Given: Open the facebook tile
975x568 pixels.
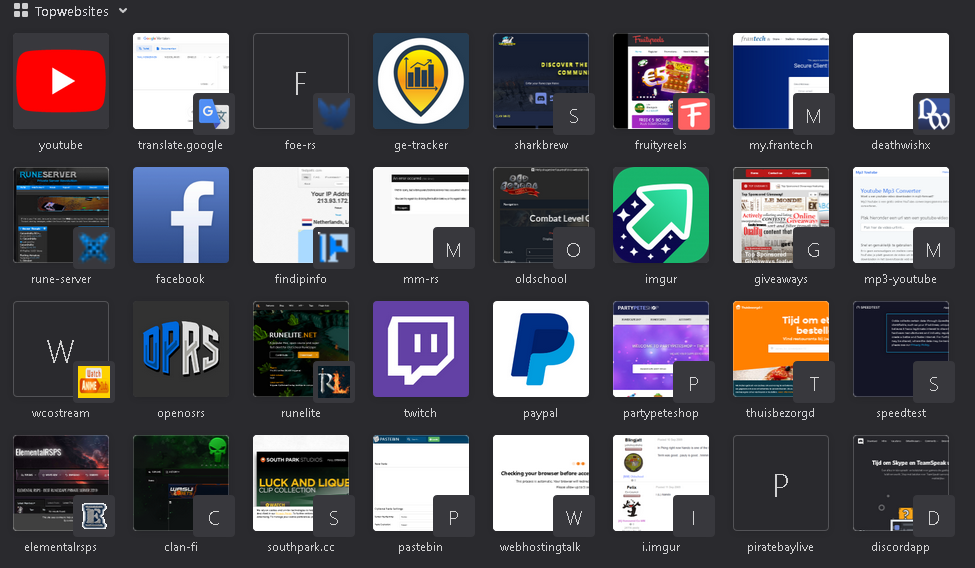Looking at the screenshot, I should (x=181, y=215).
